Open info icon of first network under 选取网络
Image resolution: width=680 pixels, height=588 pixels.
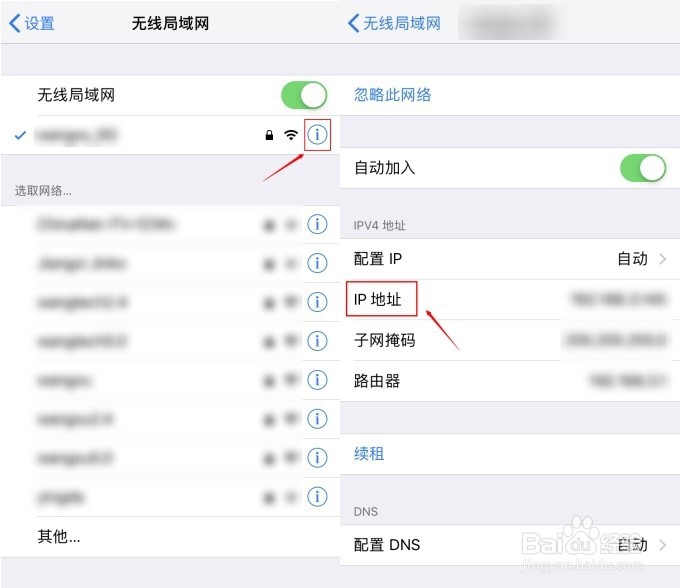(x=318, y=224)
